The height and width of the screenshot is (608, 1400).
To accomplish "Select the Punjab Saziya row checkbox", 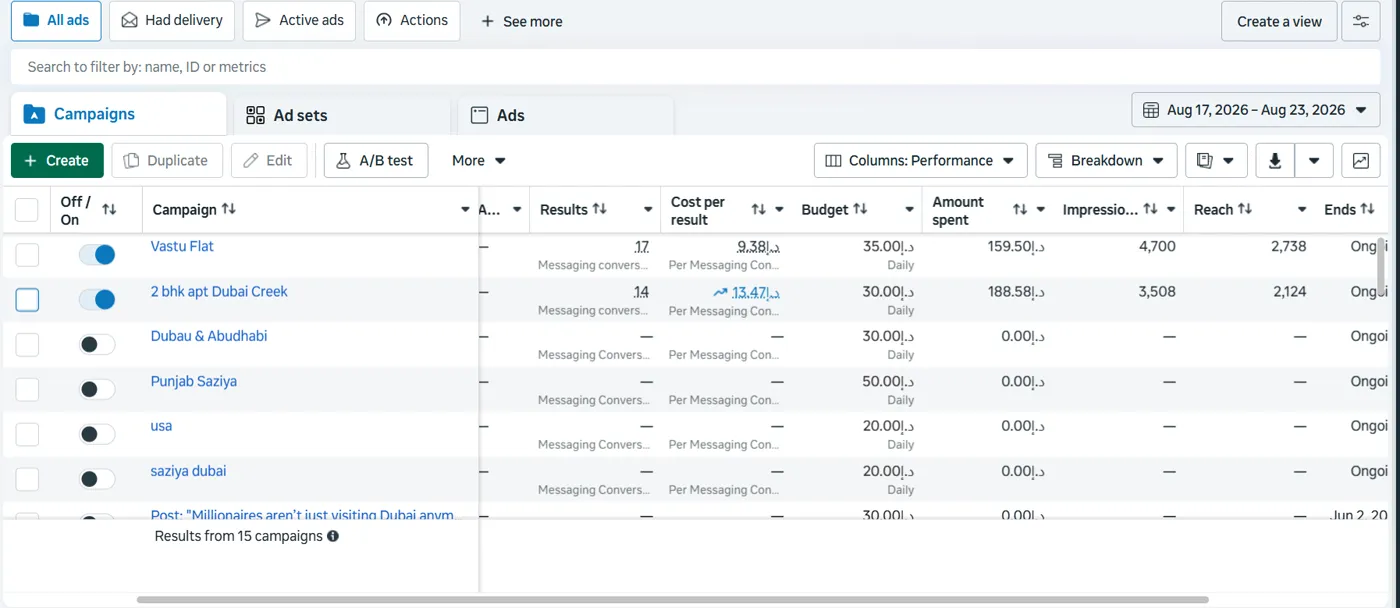I will coord(27,389).
